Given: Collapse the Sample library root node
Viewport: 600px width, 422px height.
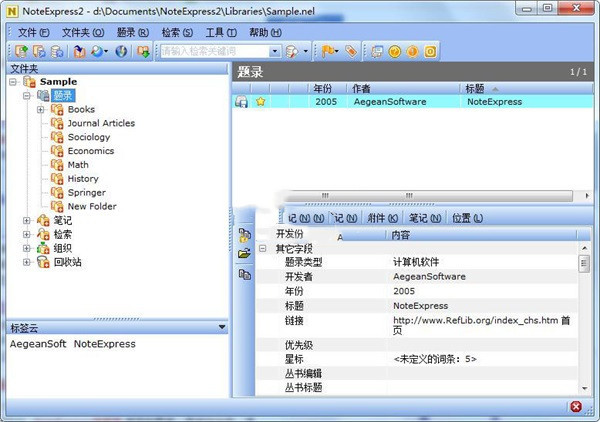Looking at the screenshot, I should 13,82.
